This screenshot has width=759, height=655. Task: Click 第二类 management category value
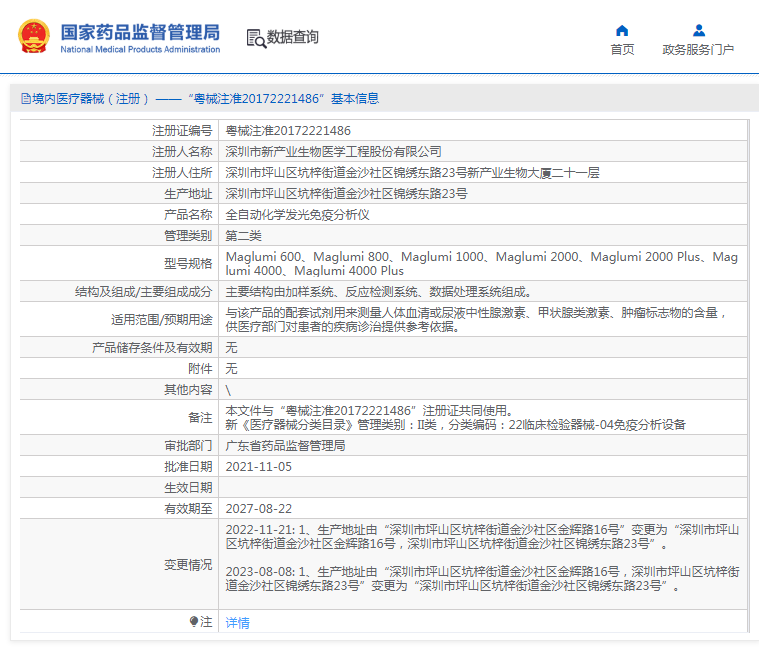click(243, 236)
